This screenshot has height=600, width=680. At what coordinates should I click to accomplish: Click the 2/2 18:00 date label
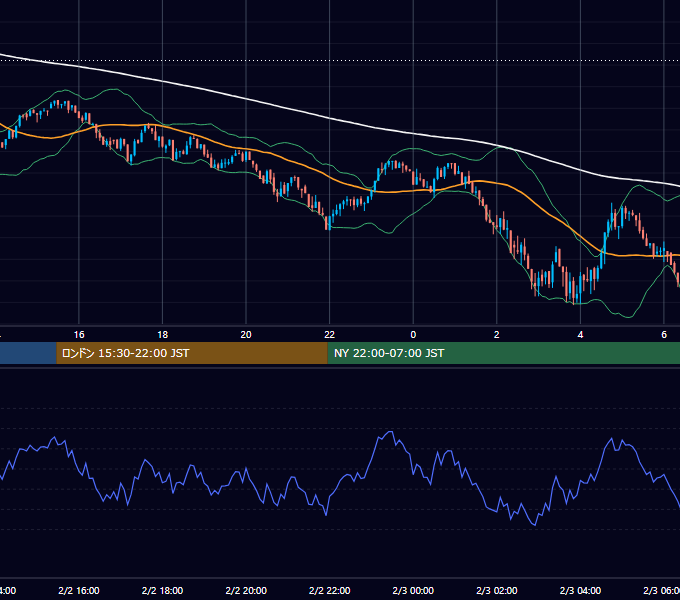[163, 591]
